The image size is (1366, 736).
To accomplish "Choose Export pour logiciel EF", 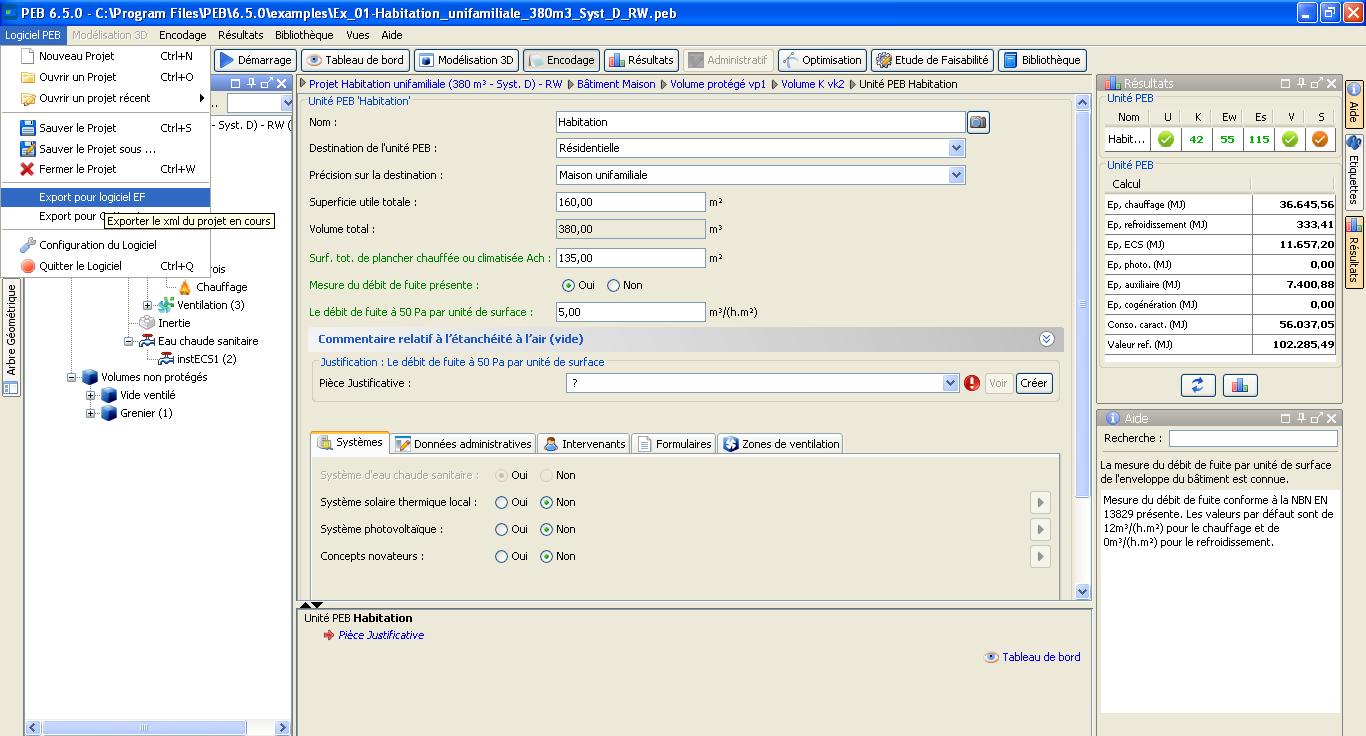I will click(x=105, y=197).
